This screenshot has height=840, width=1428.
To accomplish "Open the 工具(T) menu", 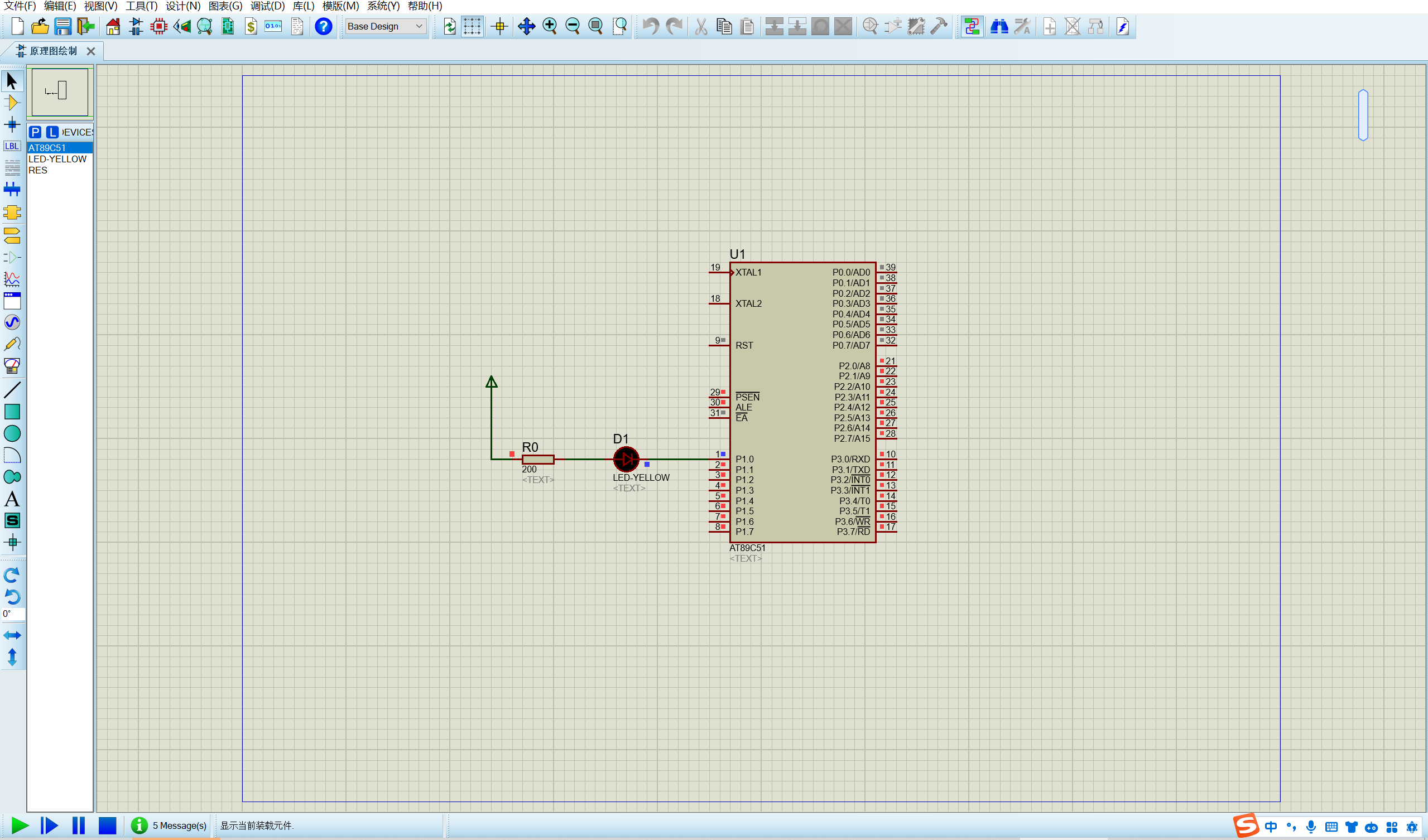I will tap(142, 6).
